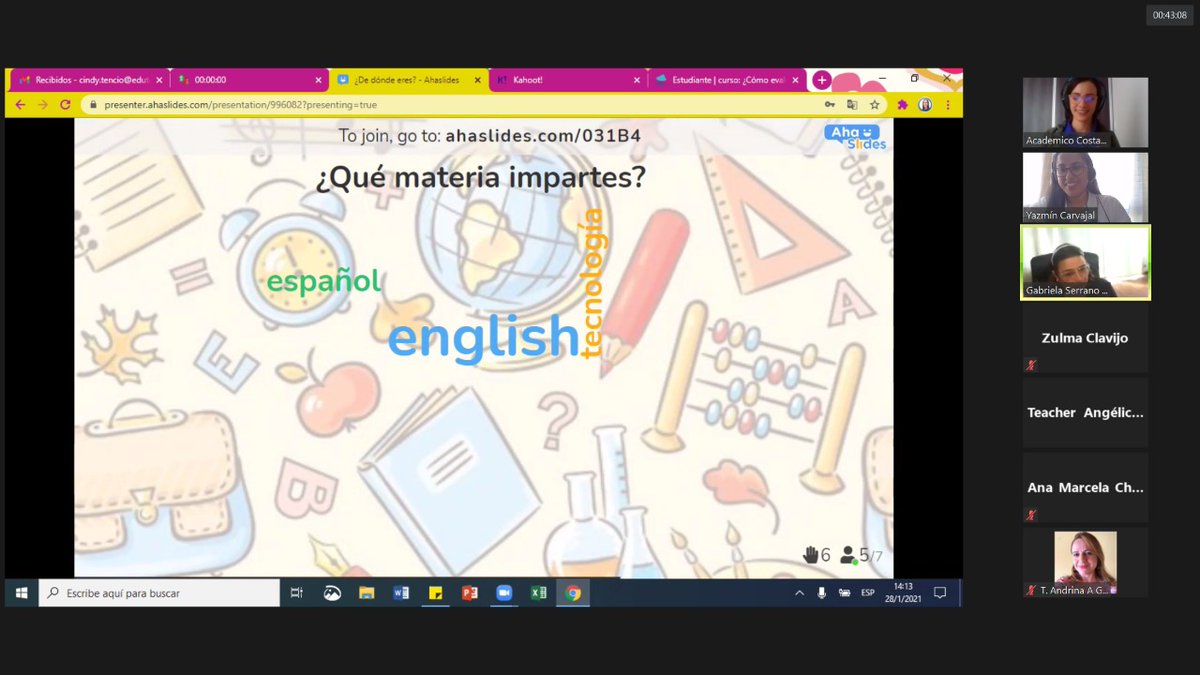Reload the Ahaslides page
Image resolution: width=1200 pixels, height=675 pixels.
pos(65,104)
